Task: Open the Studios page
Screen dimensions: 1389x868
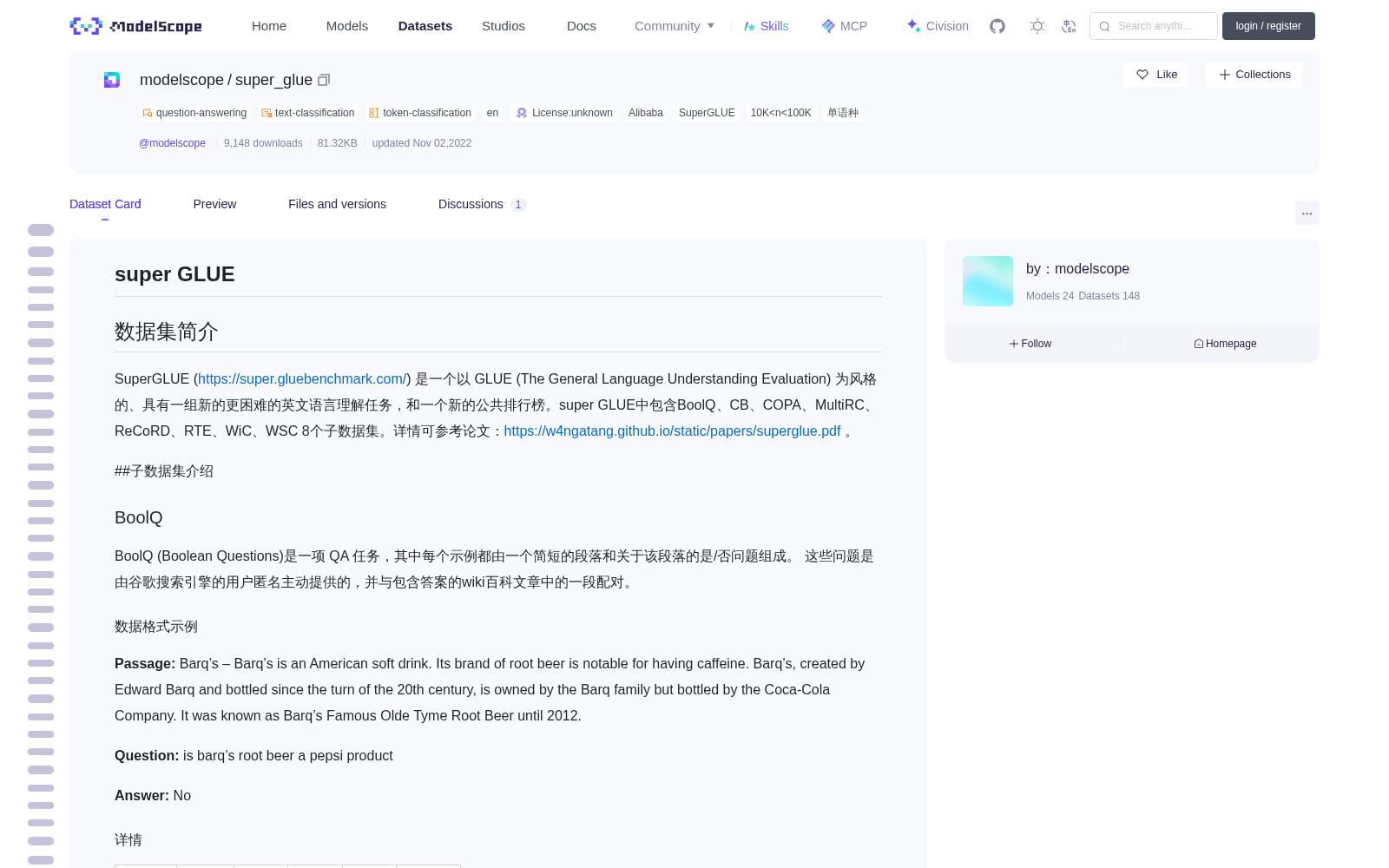Action: 504,26
